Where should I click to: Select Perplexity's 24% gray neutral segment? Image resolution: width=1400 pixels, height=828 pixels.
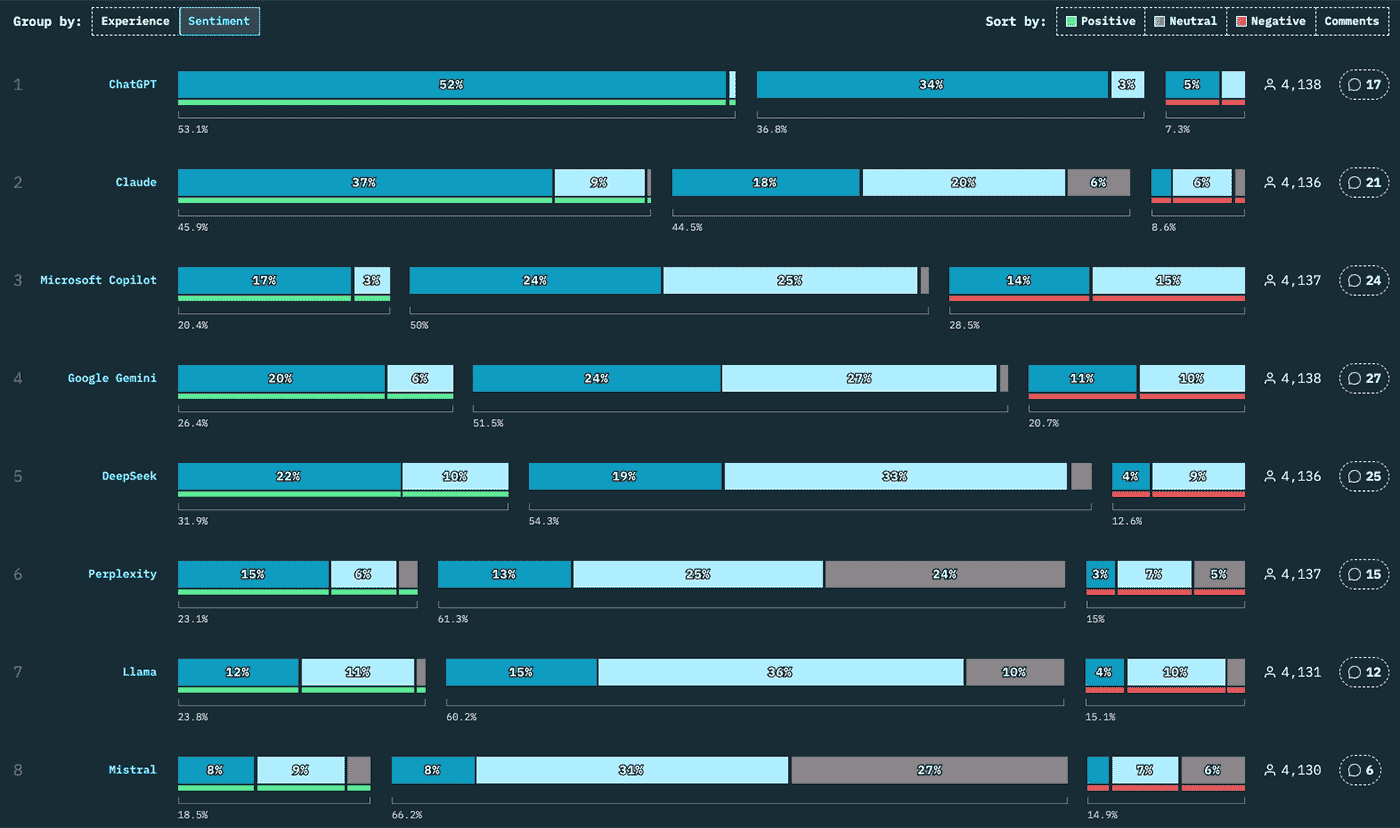click(x=945, y=575)
